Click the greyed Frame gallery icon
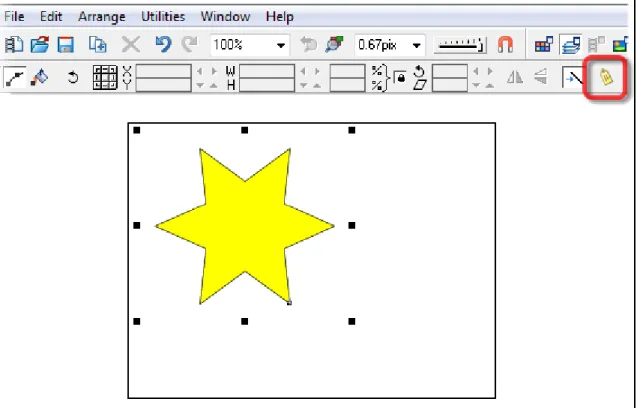Screen dimensions: 637x408 click(596, 45)
